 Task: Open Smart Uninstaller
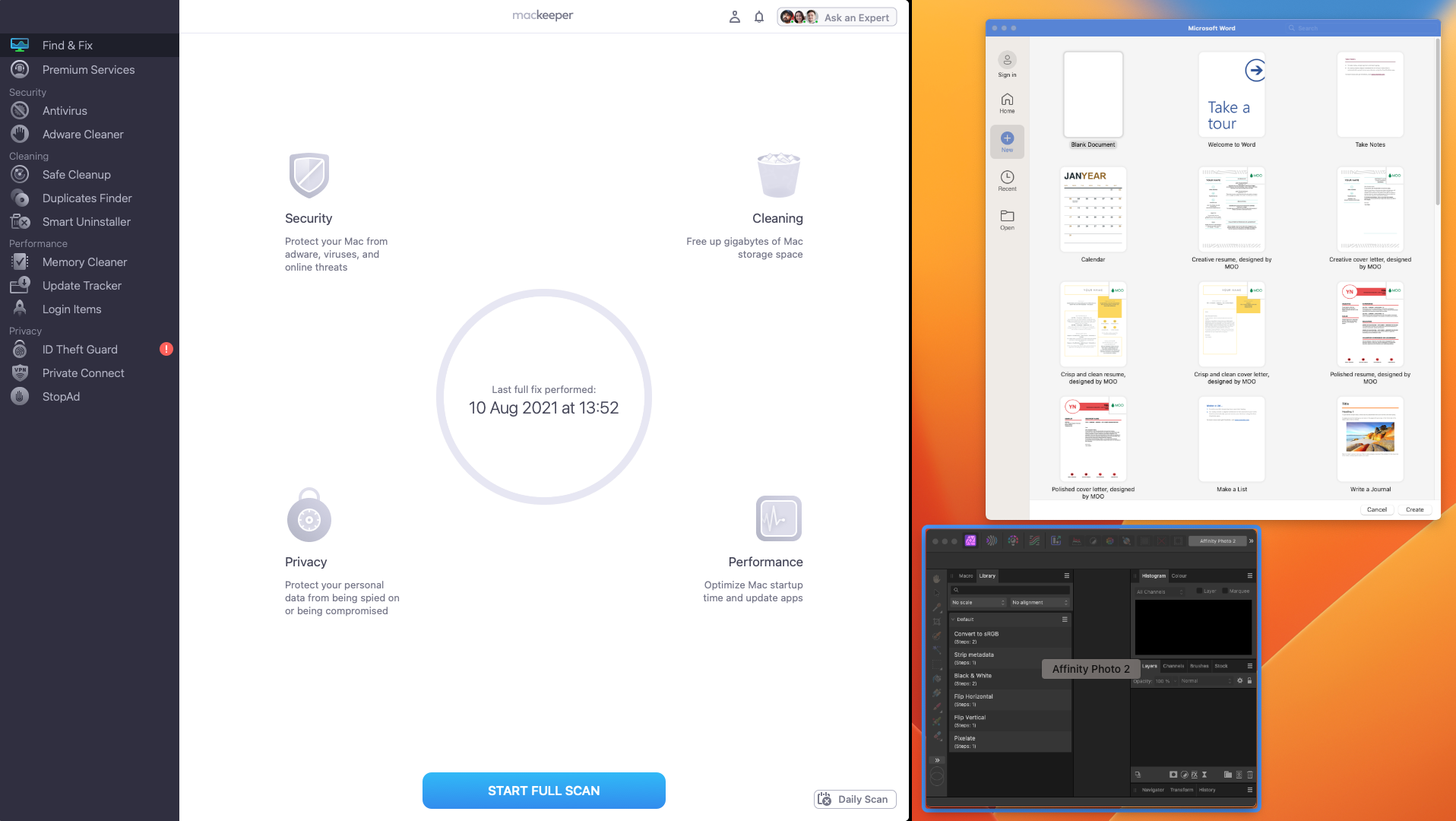[89, 221]
